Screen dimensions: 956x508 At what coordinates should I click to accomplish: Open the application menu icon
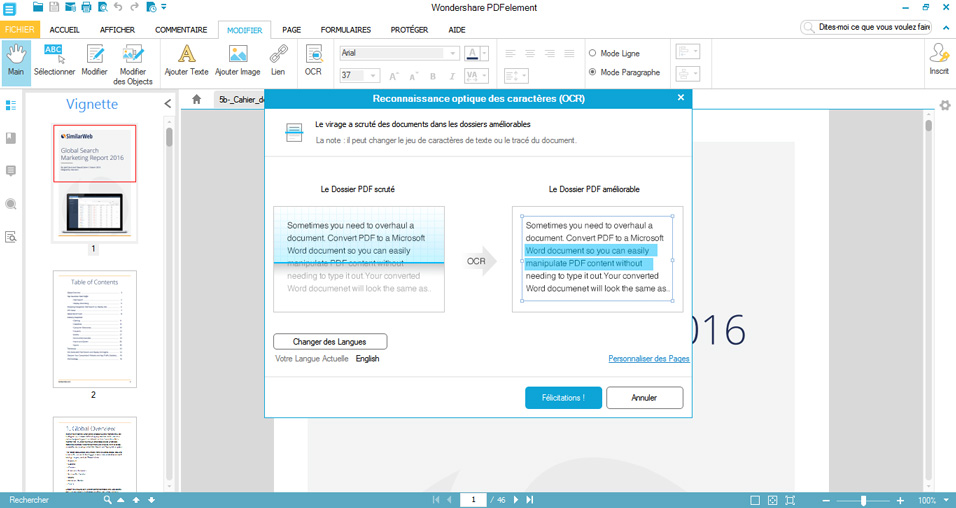(9, 9)
